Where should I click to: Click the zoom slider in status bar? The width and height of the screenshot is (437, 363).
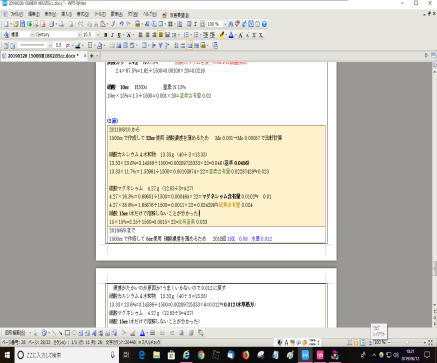408,342
